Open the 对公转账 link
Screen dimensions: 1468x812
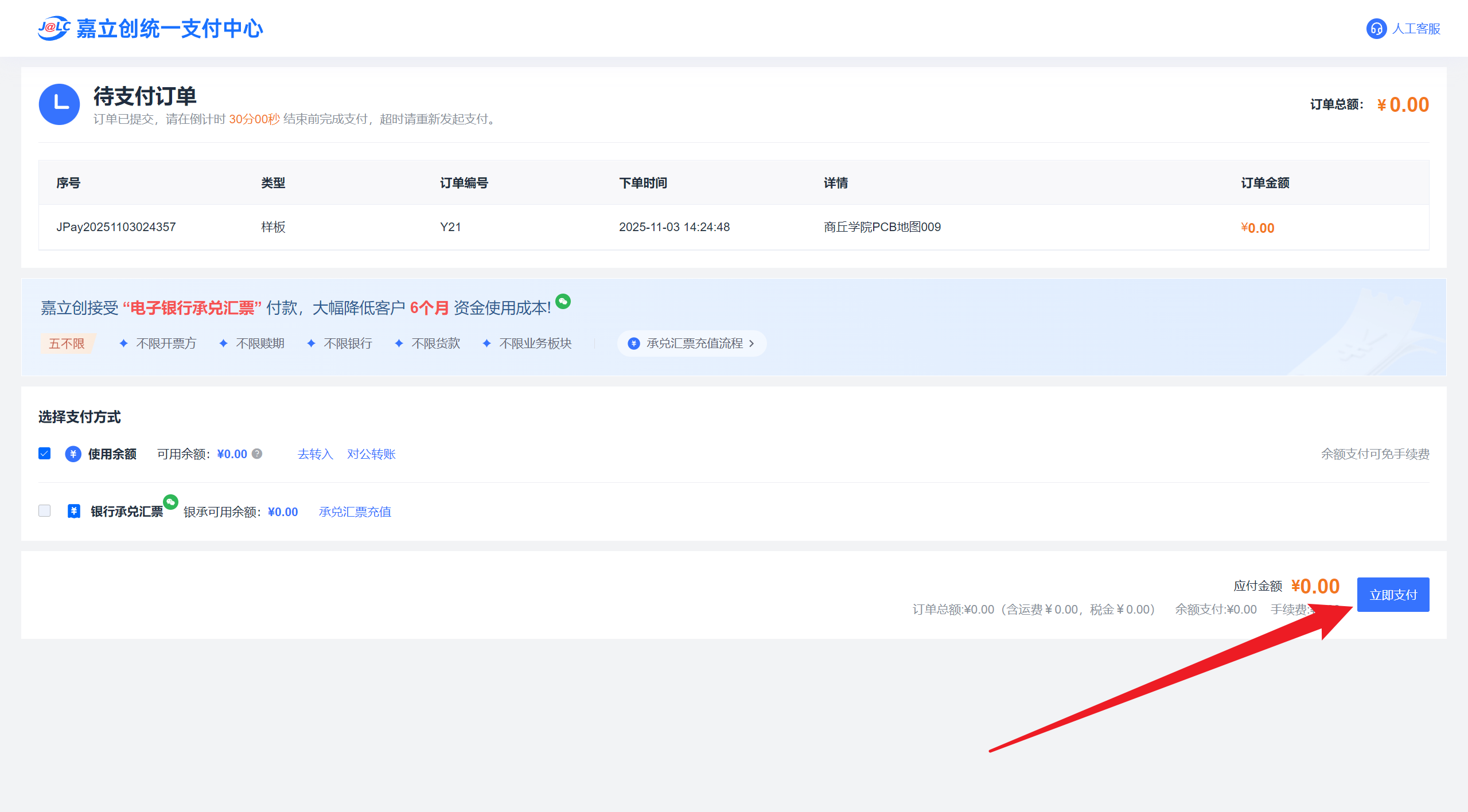click(371, 454)
